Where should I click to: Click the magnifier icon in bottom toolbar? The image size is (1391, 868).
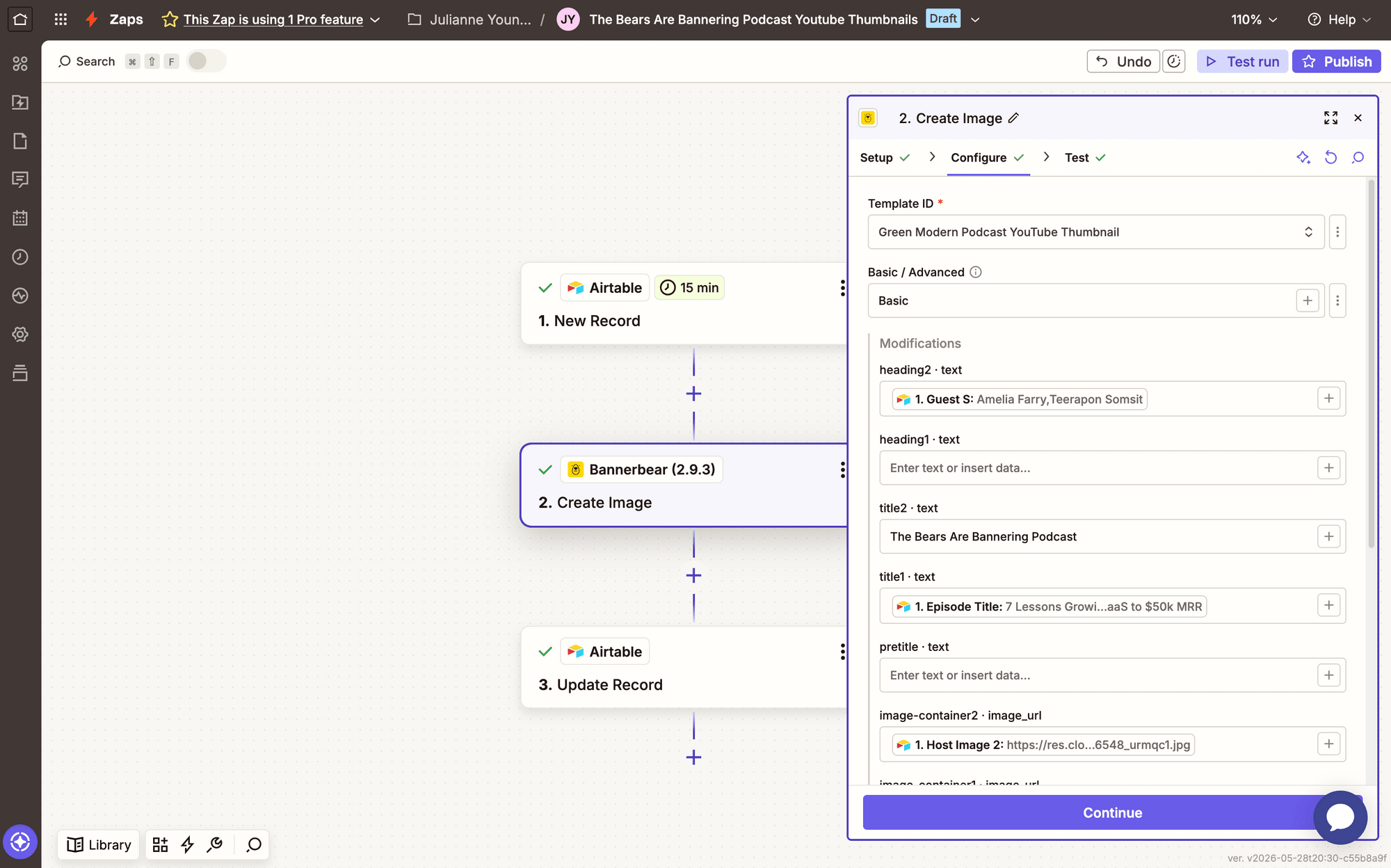pyautogui.click(x=254, y=844)
